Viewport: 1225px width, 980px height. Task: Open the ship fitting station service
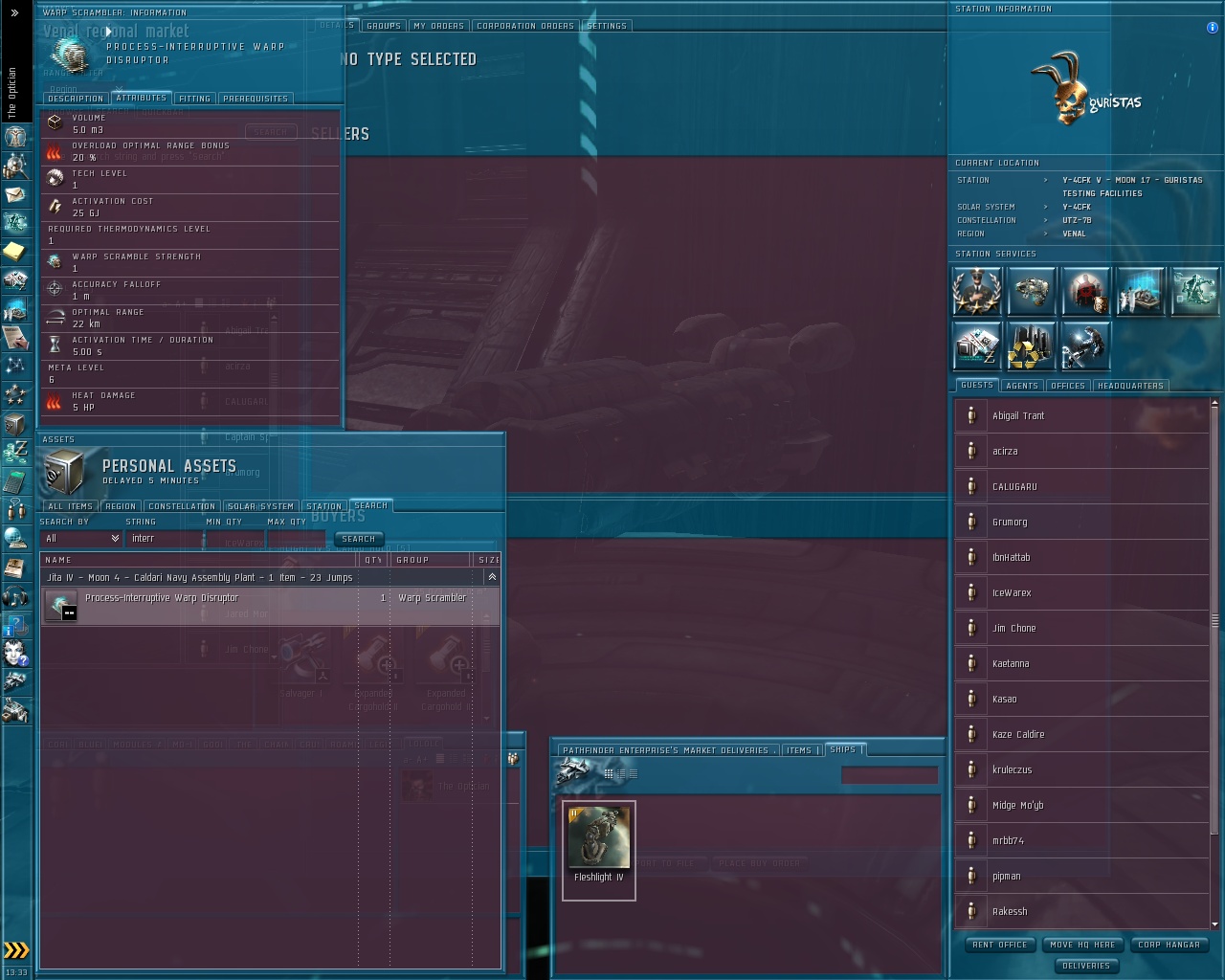point(1031,291)
